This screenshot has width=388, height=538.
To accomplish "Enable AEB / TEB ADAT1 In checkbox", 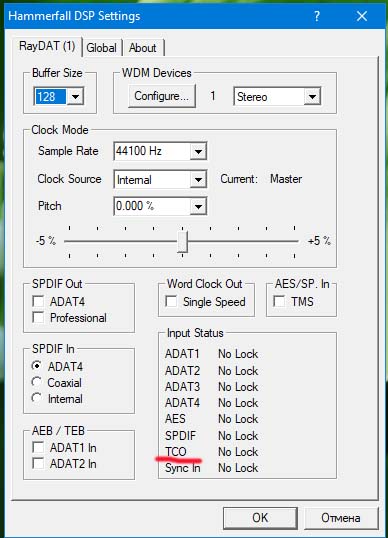I will pos(38,447).
